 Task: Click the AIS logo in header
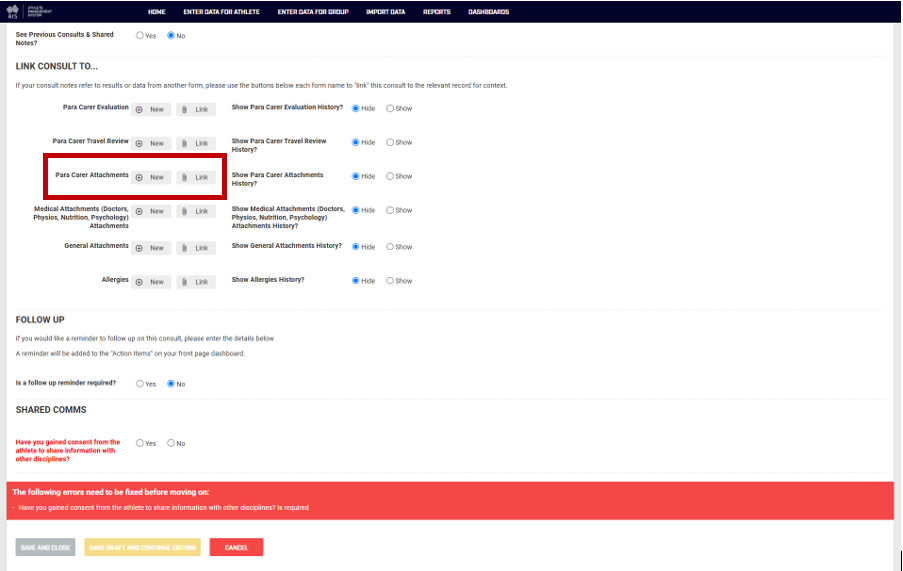tap(29, 12)
